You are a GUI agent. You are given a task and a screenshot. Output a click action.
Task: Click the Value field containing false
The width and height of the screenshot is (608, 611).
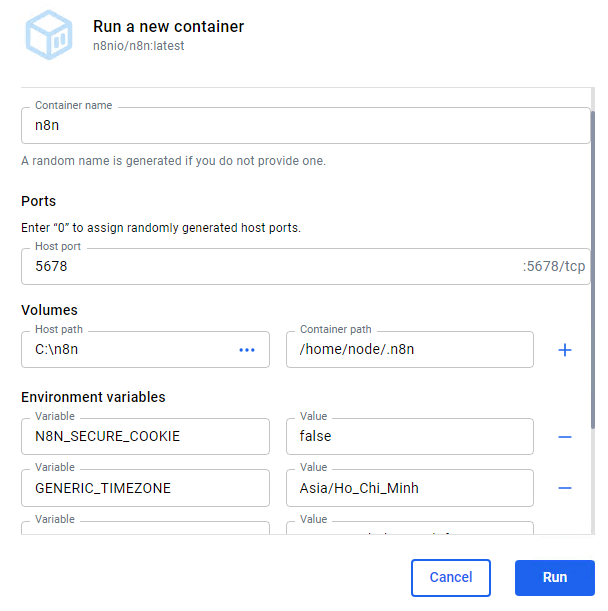click(409, 437)
